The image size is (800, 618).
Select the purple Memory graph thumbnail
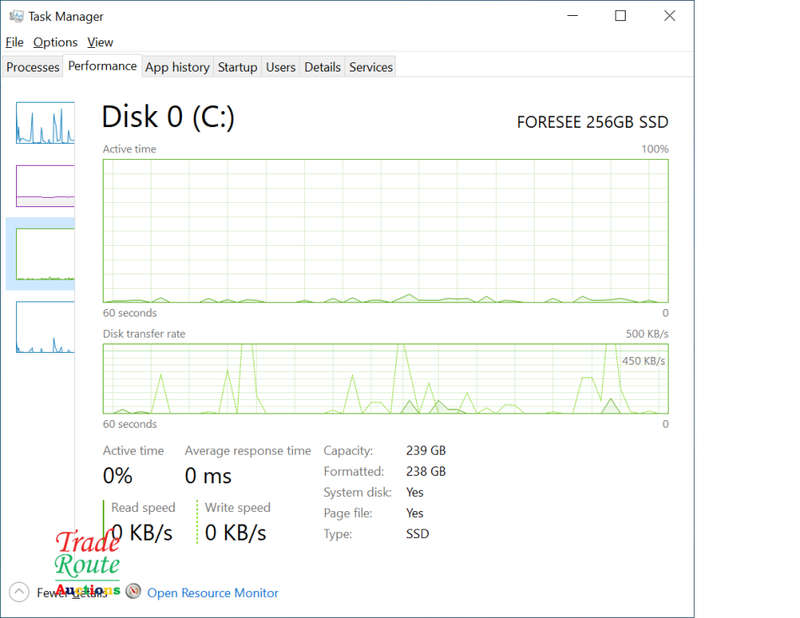tap(45, 186)
